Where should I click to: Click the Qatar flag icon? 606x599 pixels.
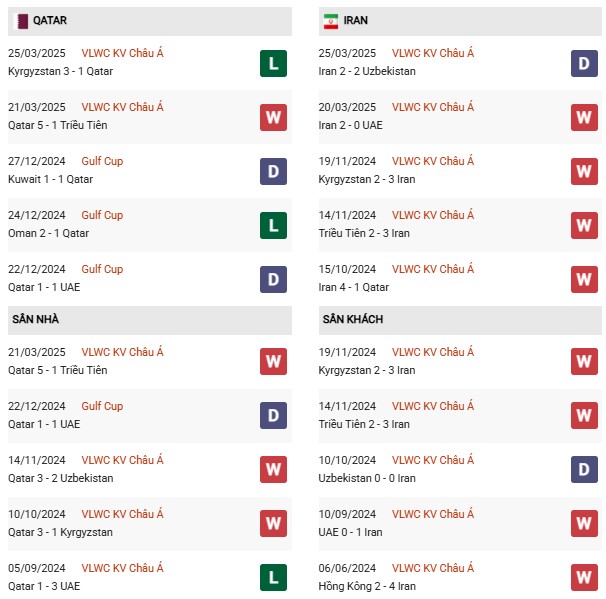pyautogui.click(x=22, y=21)
